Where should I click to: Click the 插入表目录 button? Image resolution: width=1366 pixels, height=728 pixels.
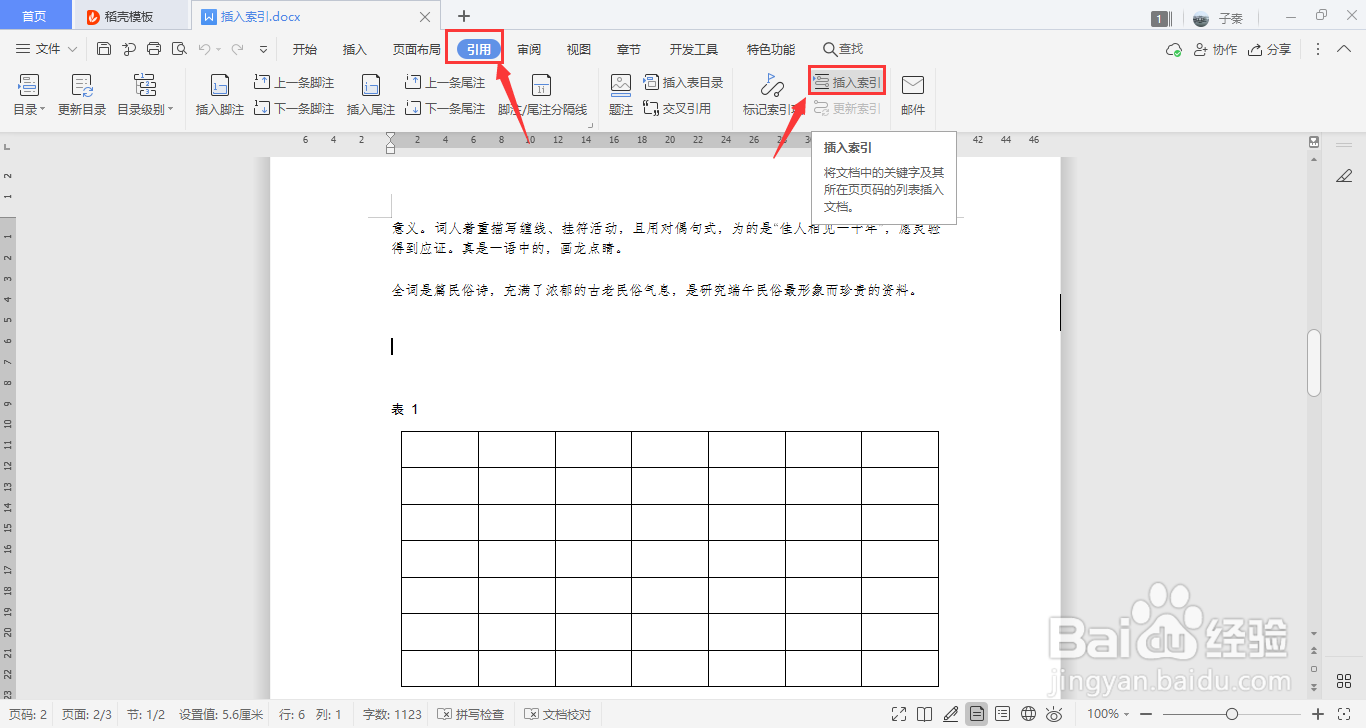[681, 82]
